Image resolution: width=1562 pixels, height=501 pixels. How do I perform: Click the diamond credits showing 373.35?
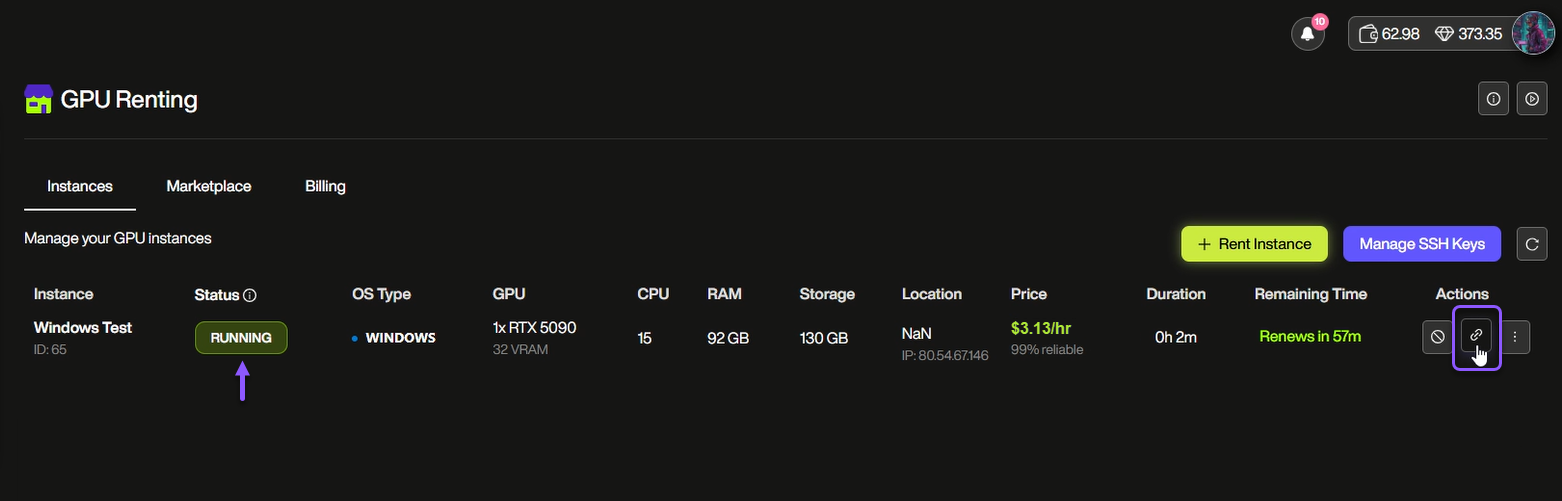(1468, 34)
